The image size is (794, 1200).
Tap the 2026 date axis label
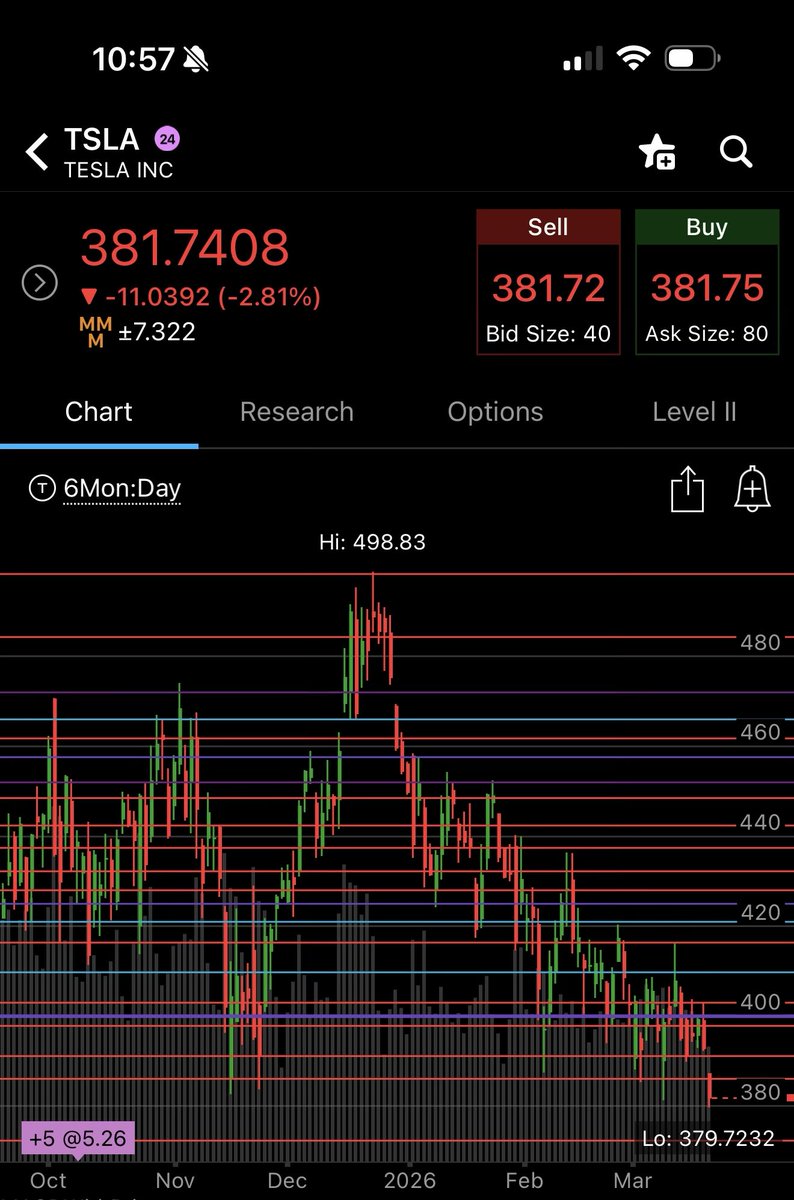[x=409, y=1181]
